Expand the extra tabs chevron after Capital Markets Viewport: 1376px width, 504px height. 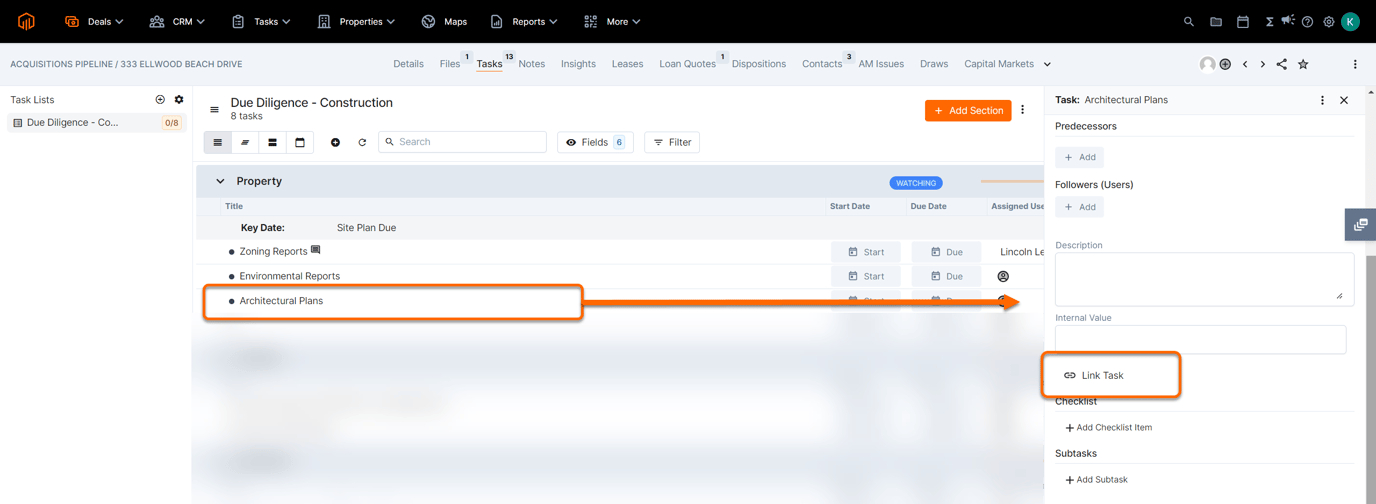point(1047,64)
